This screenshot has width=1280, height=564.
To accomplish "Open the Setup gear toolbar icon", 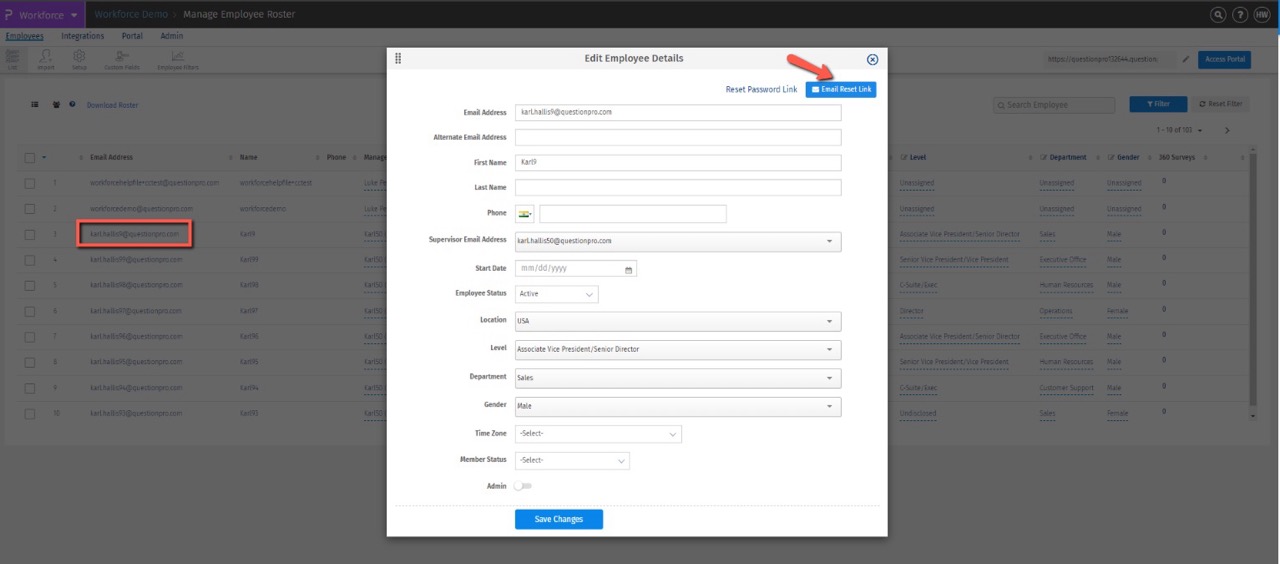I will tap(79, 59).
